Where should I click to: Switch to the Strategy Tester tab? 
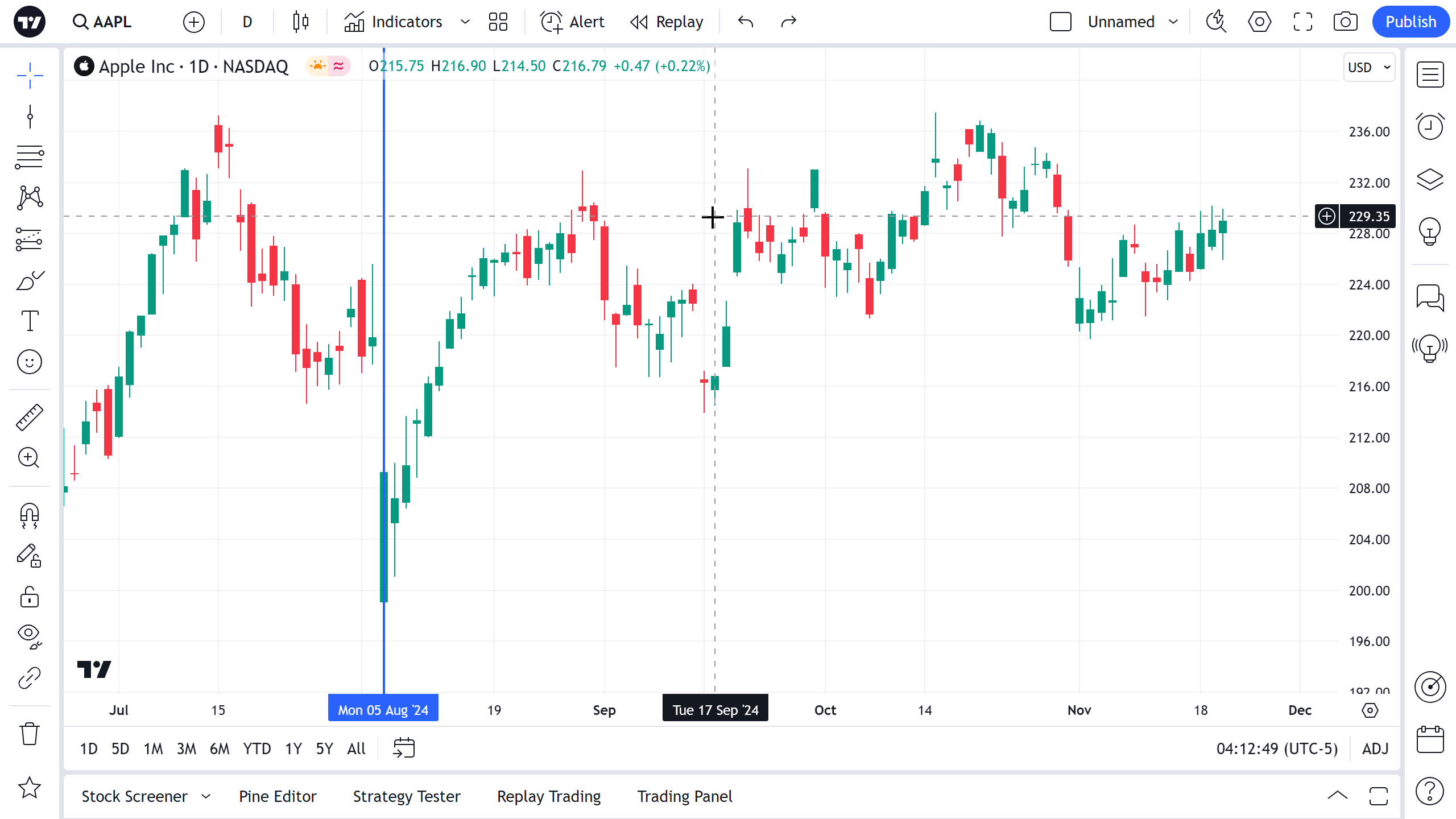tap(407, 796)
